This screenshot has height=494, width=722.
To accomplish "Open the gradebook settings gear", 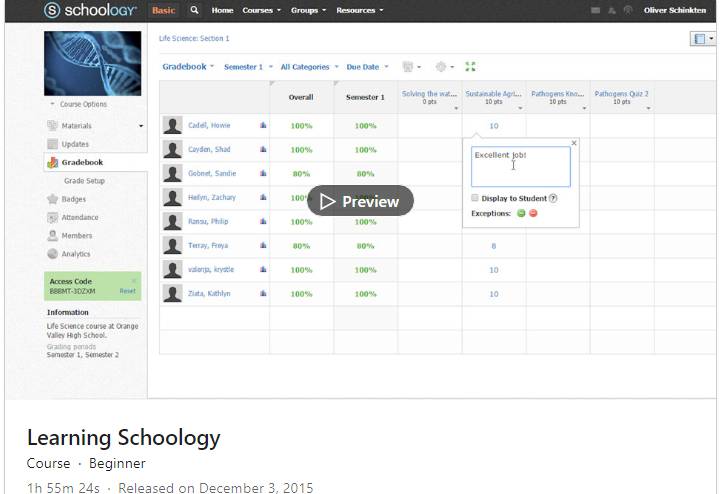I will click(441, 67).
